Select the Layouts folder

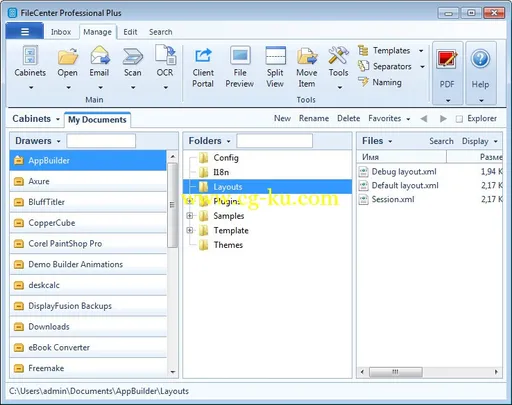267,187
